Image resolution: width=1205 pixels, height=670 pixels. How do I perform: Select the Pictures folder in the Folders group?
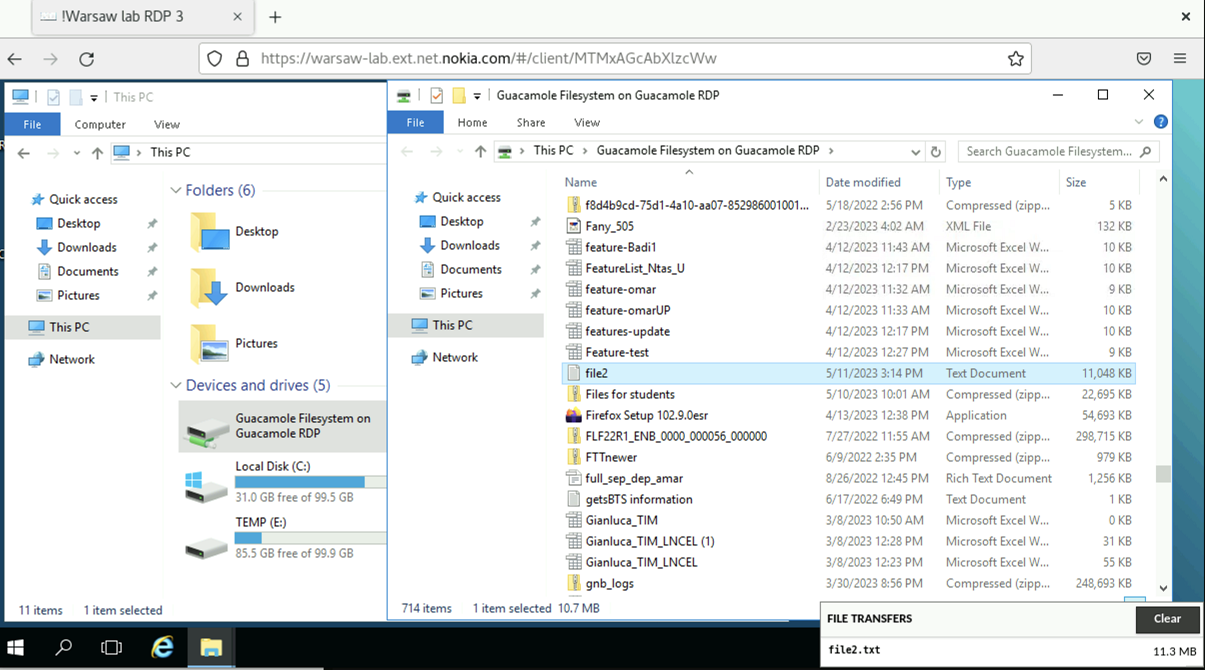pos(236,343)
